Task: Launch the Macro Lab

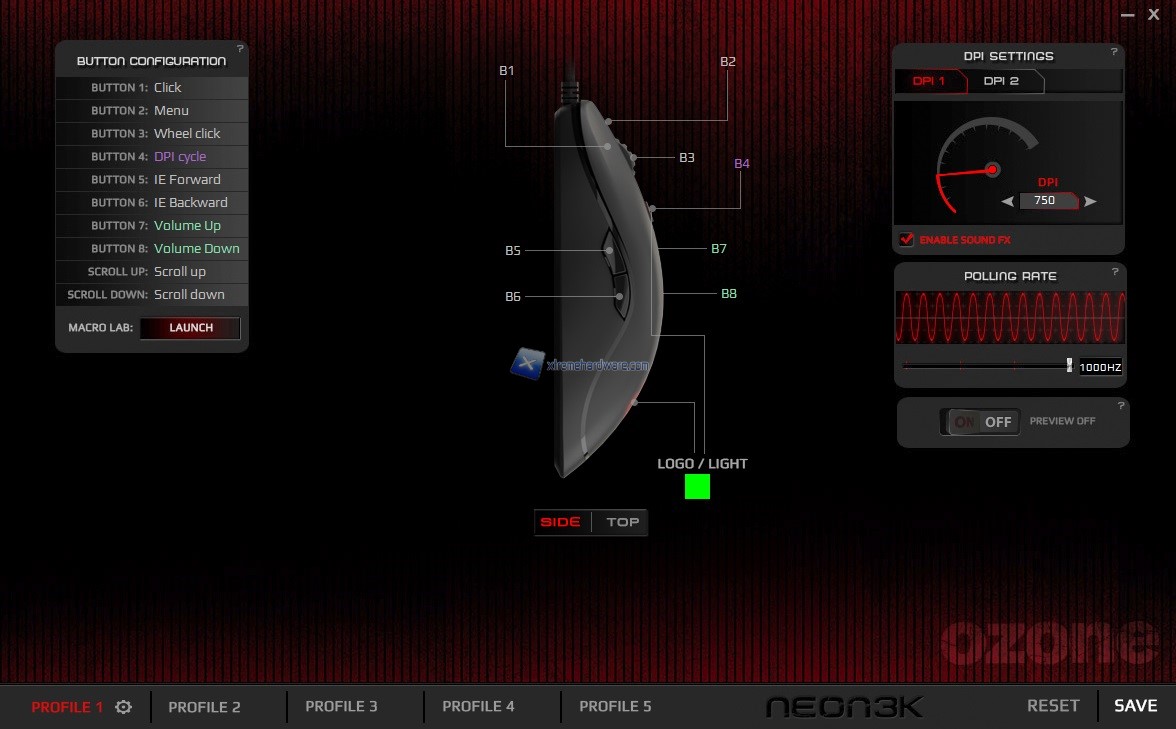Action: click(190, 328)
